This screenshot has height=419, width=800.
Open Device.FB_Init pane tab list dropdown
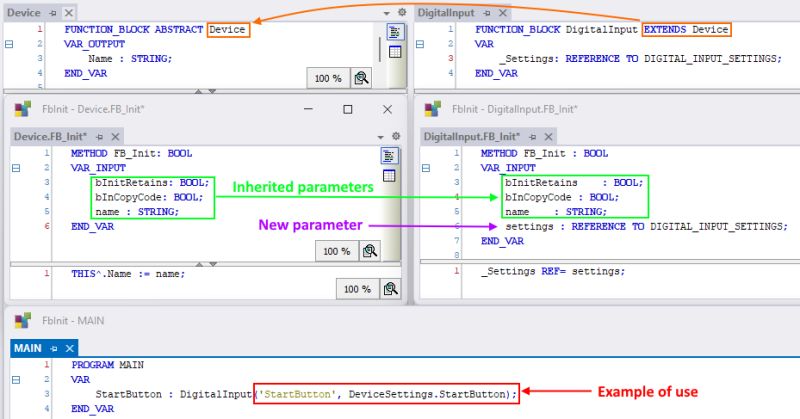pyautogui.click(x=380, y=137)
